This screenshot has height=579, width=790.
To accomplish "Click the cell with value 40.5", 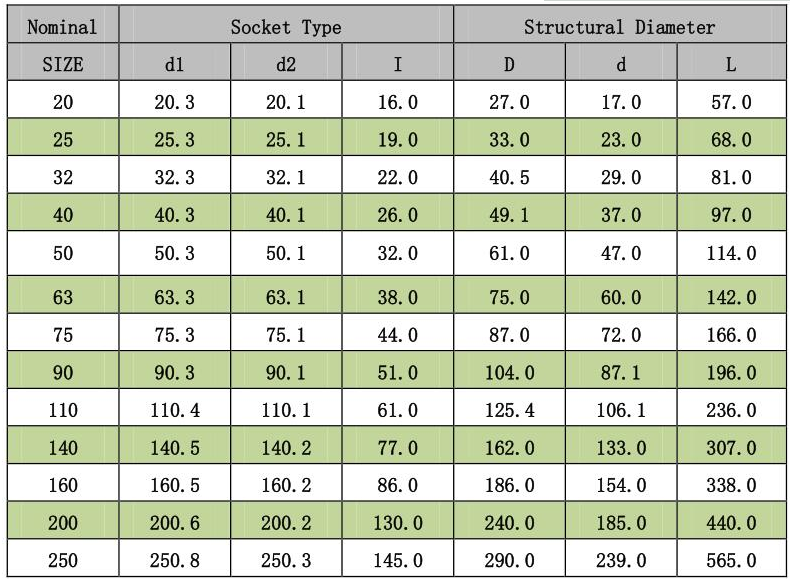I will (509, 175).
